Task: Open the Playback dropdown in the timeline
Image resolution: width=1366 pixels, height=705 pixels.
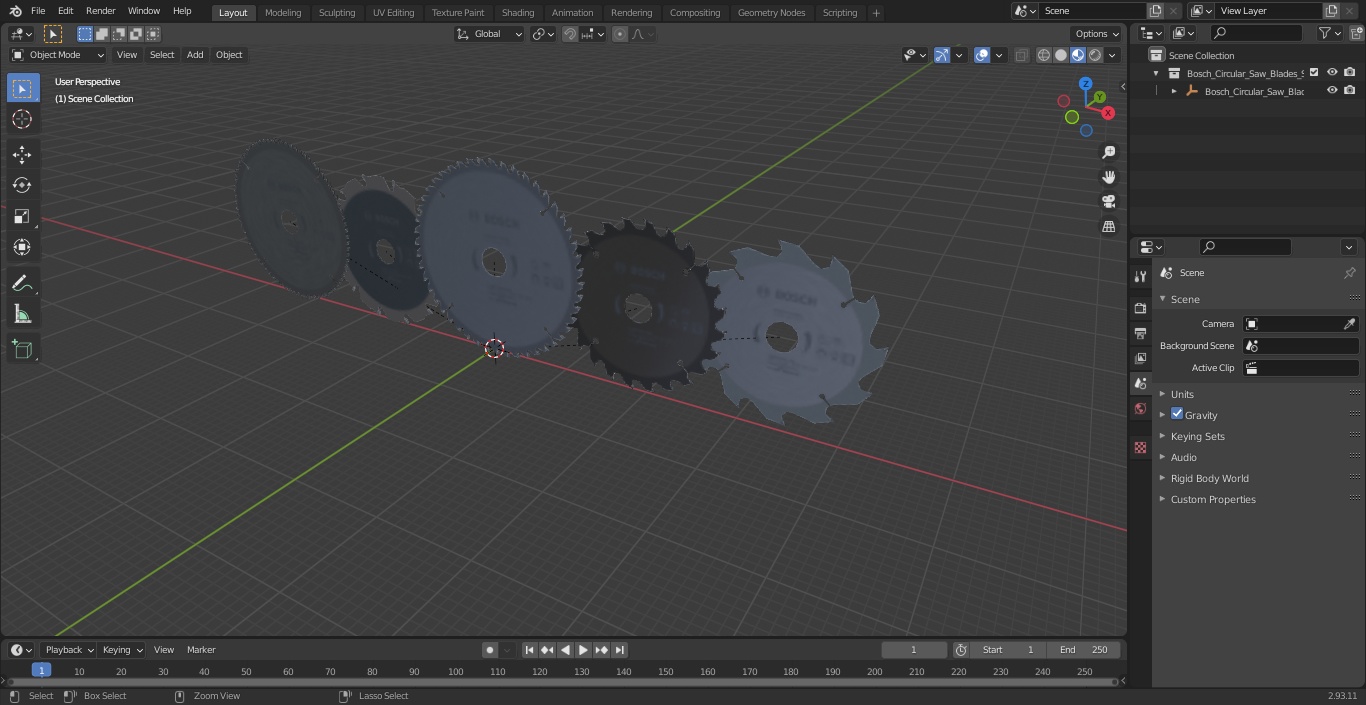Action: [x=68, y=650]
